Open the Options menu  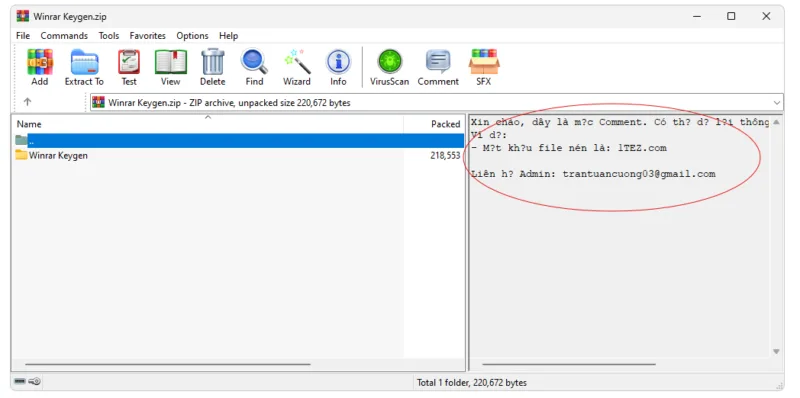pyautogui.click(x=192, y=36)
